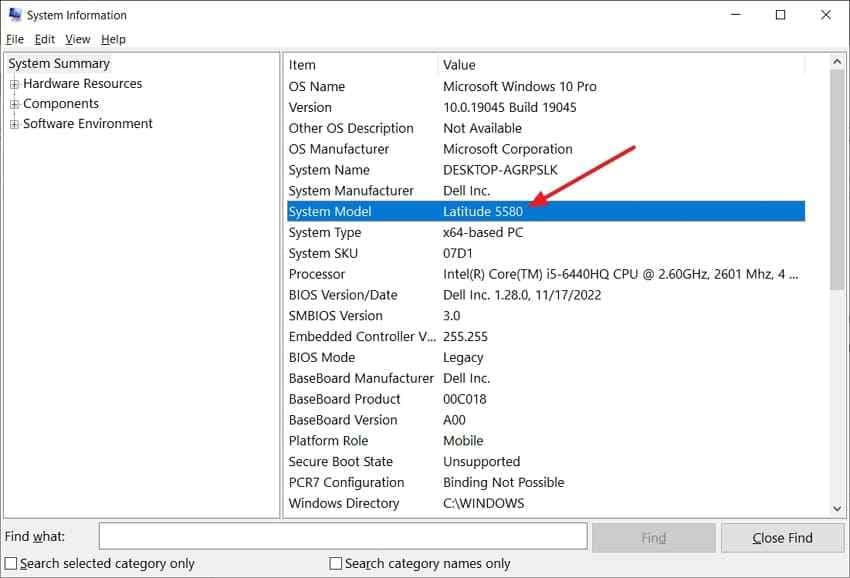Click the Binding Not Possible value

504,483
